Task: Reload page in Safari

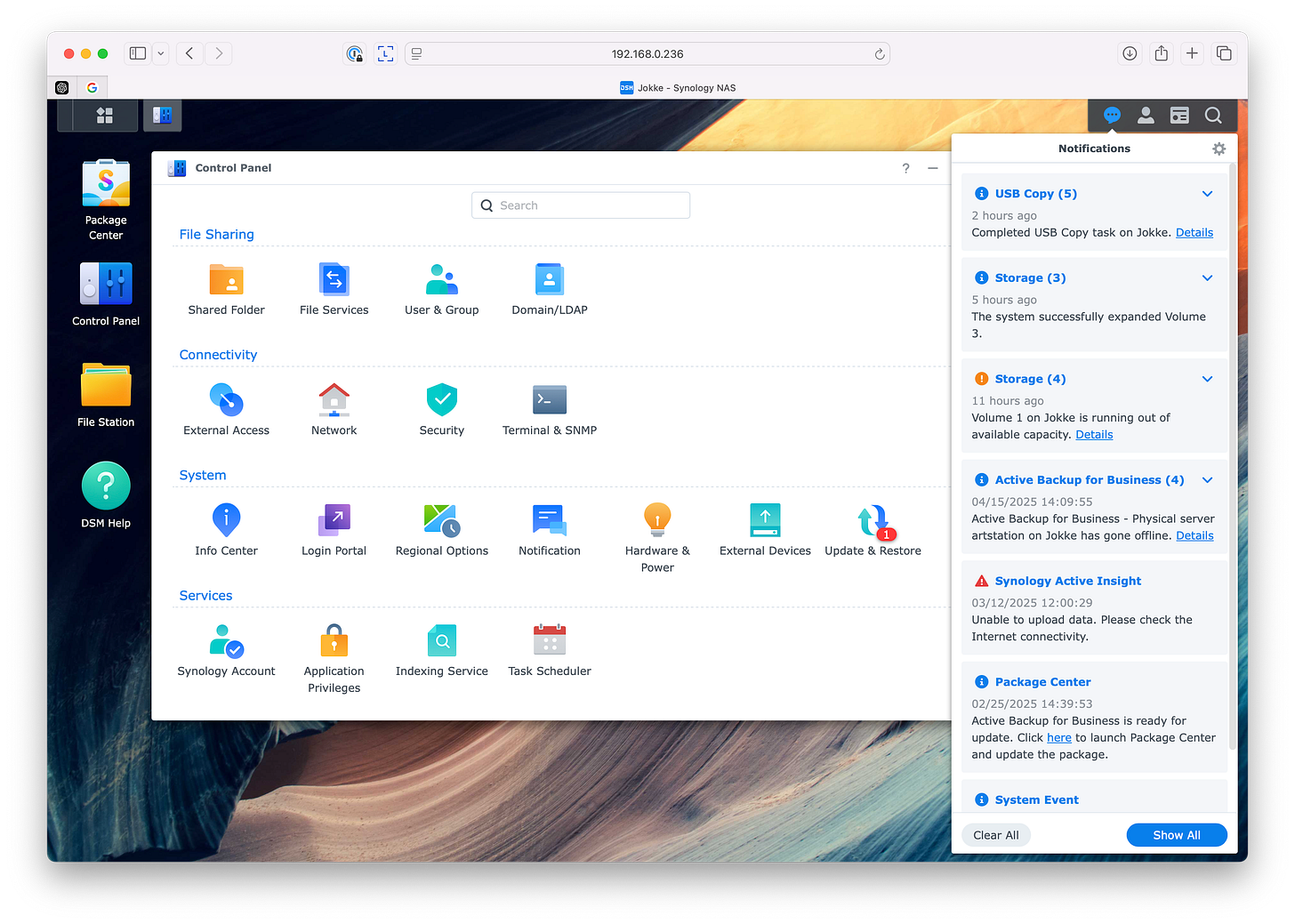Action: 879,53
